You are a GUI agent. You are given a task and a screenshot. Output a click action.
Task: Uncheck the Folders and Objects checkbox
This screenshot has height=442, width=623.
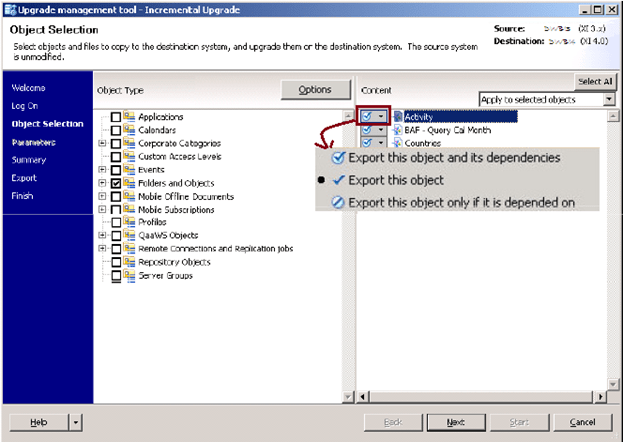[116, 183]
